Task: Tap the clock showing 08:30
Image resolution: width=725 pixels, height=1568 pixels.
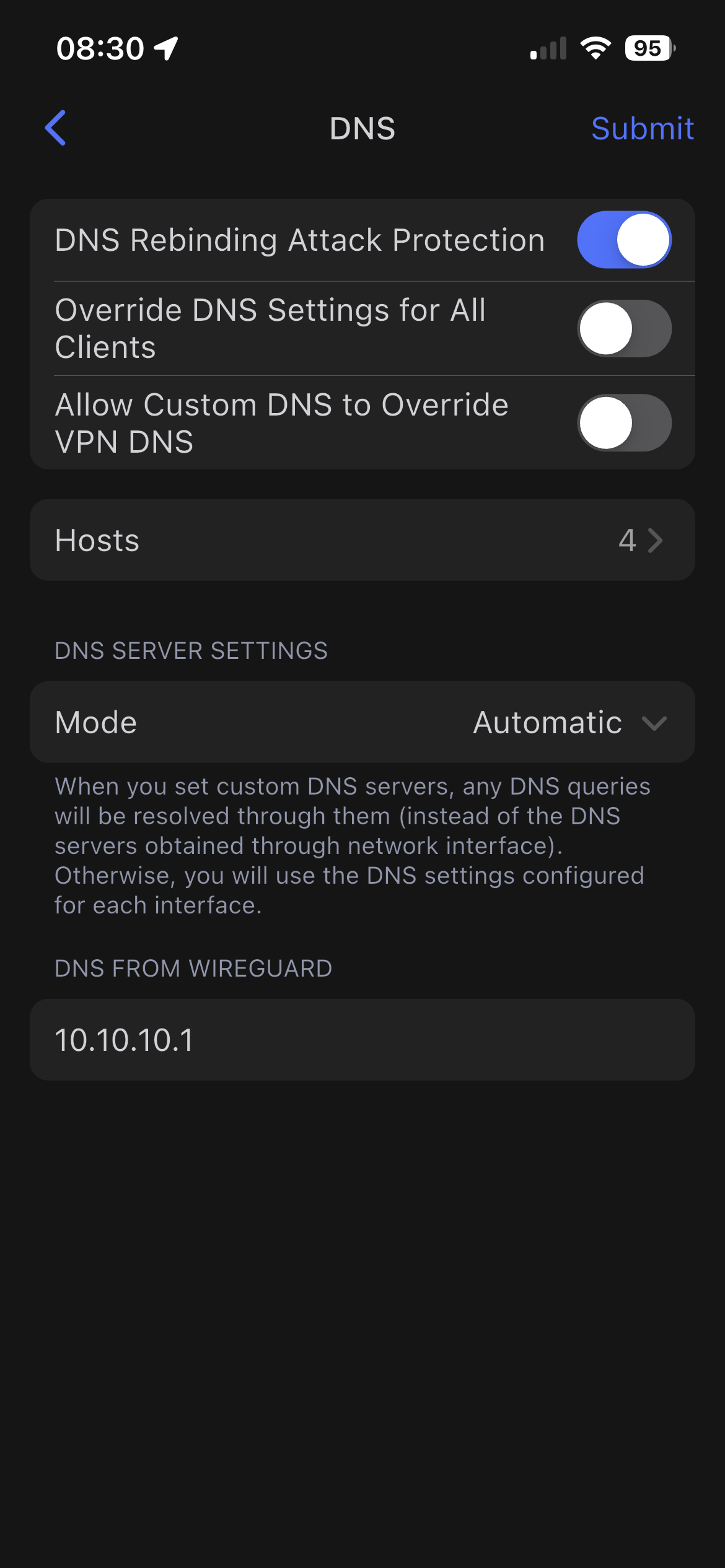Action: [x=100, y=48]
